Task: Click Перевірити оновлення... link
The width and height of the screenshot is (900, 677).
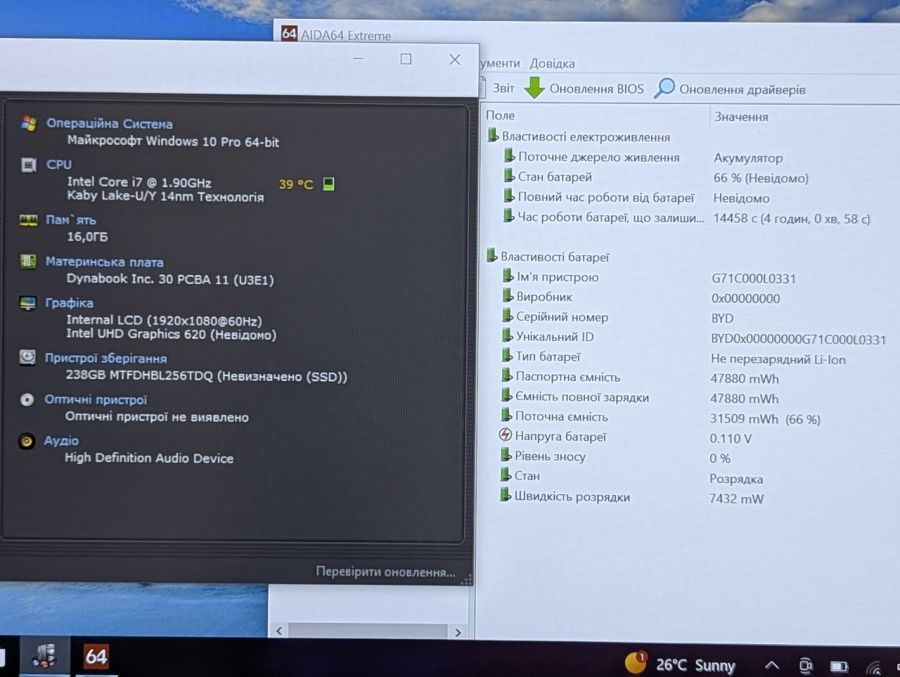Action: (385, 572)
